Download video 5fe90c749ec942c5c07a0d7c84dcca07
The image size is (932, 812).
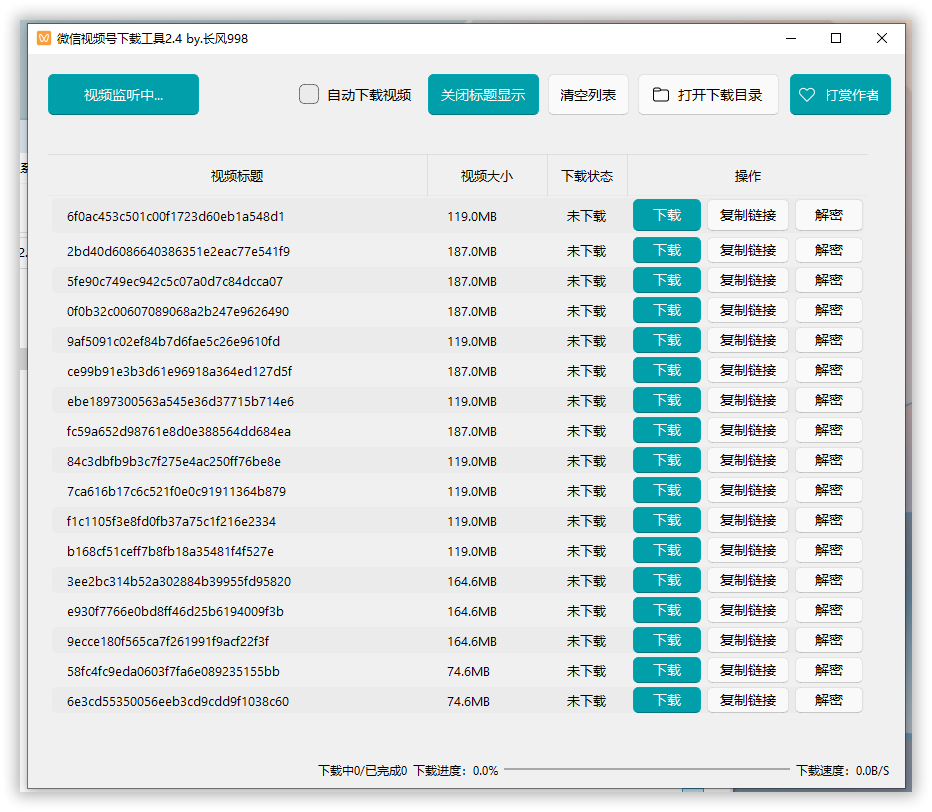(x=667, y=280)
